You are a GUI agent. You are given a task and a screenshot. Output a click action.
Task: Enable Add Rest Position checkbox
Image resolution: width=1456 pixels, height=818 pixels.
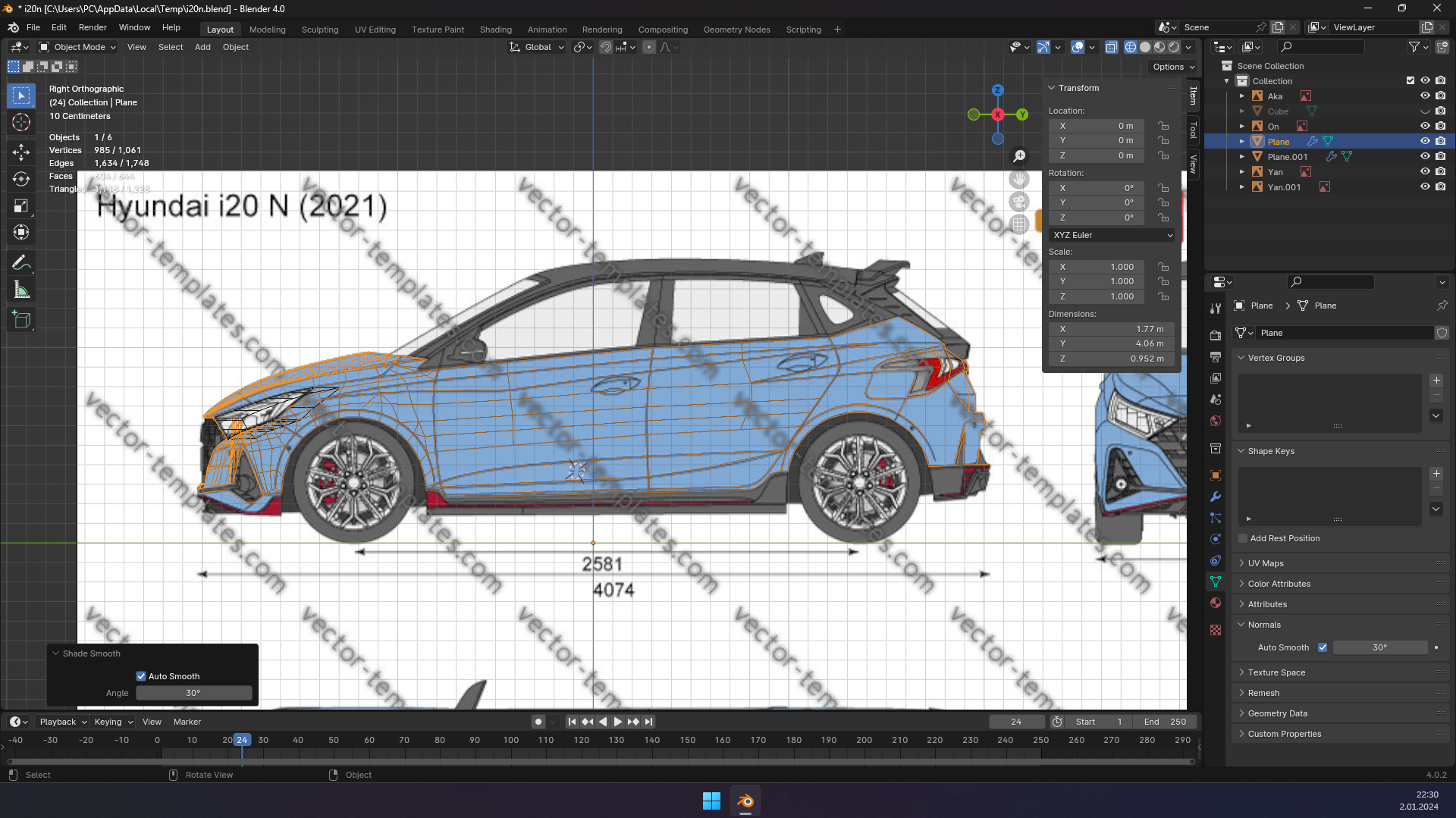[1243, 538]
